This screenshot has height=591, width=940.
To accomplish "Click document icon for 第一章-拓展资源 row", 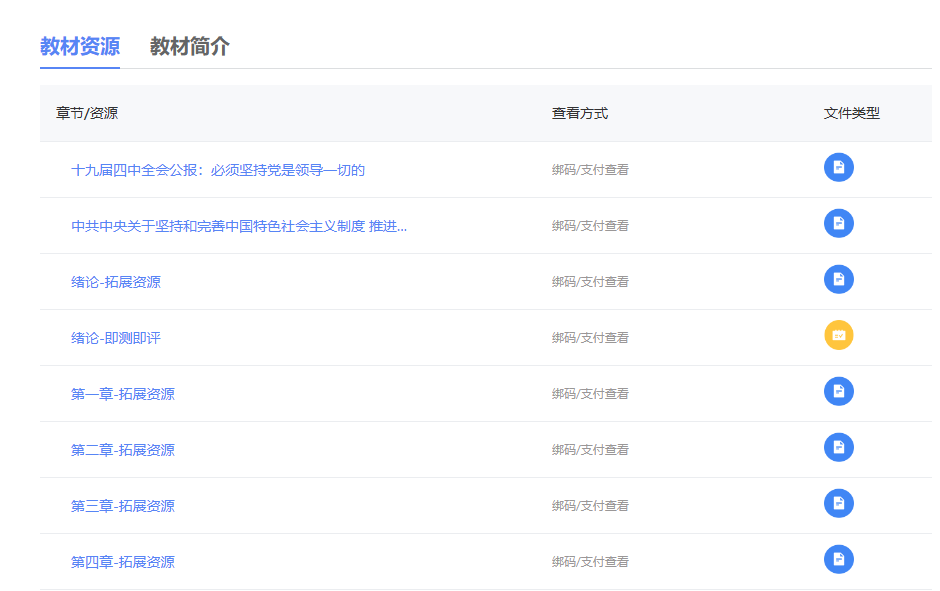I will pyautogui.click(x=839, y=391).
